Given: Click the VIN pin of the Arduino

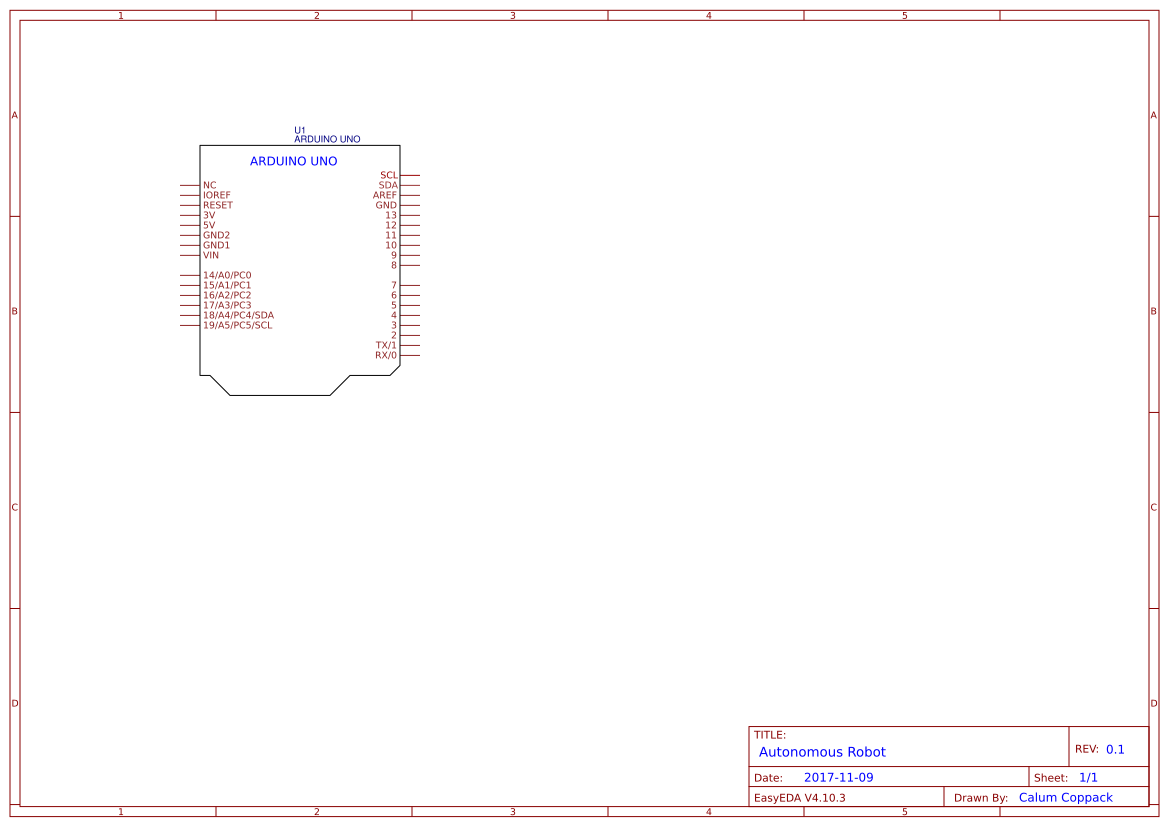Looking at the screenshot, I should [209, 255].
